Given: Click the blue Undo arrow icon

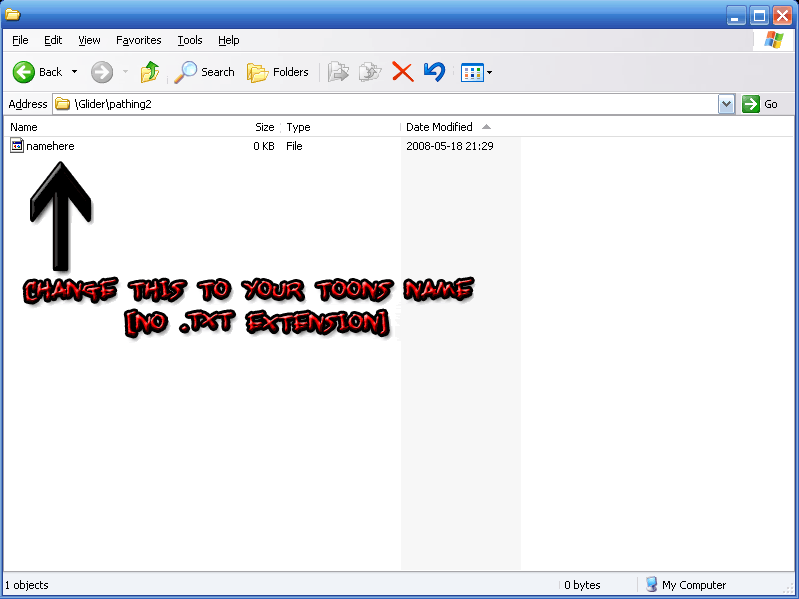Looking at the screenshot, I should tap(434, 72).
